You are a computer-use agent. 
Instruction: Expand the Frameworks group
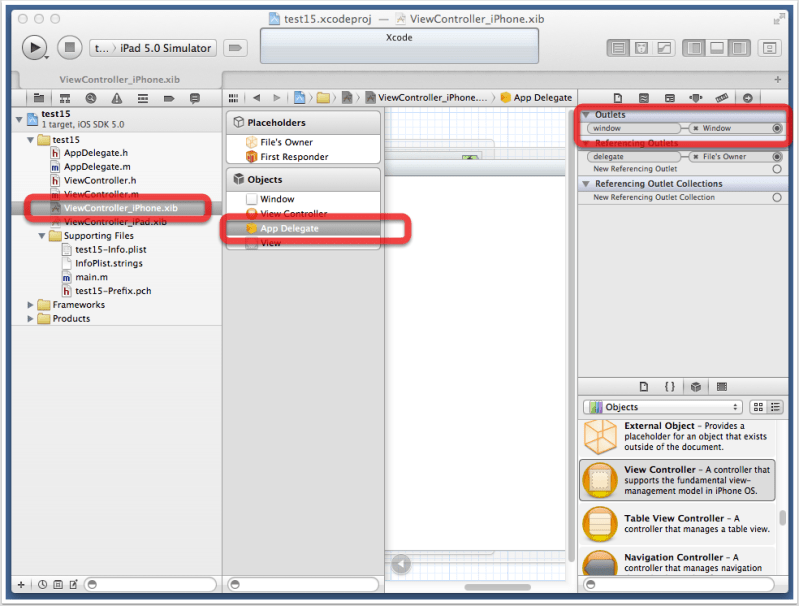(x=30, y=305)
